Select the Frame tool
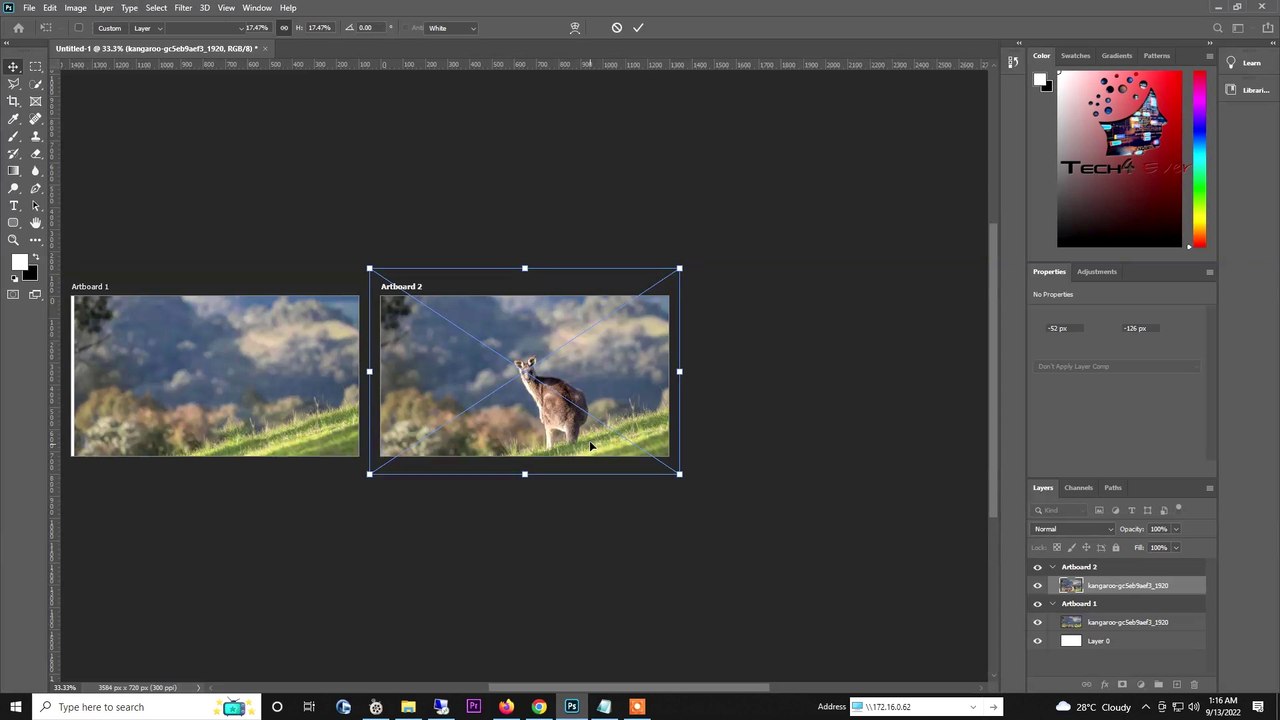This screenshot has height=720, width=1280. pos(36,101)
